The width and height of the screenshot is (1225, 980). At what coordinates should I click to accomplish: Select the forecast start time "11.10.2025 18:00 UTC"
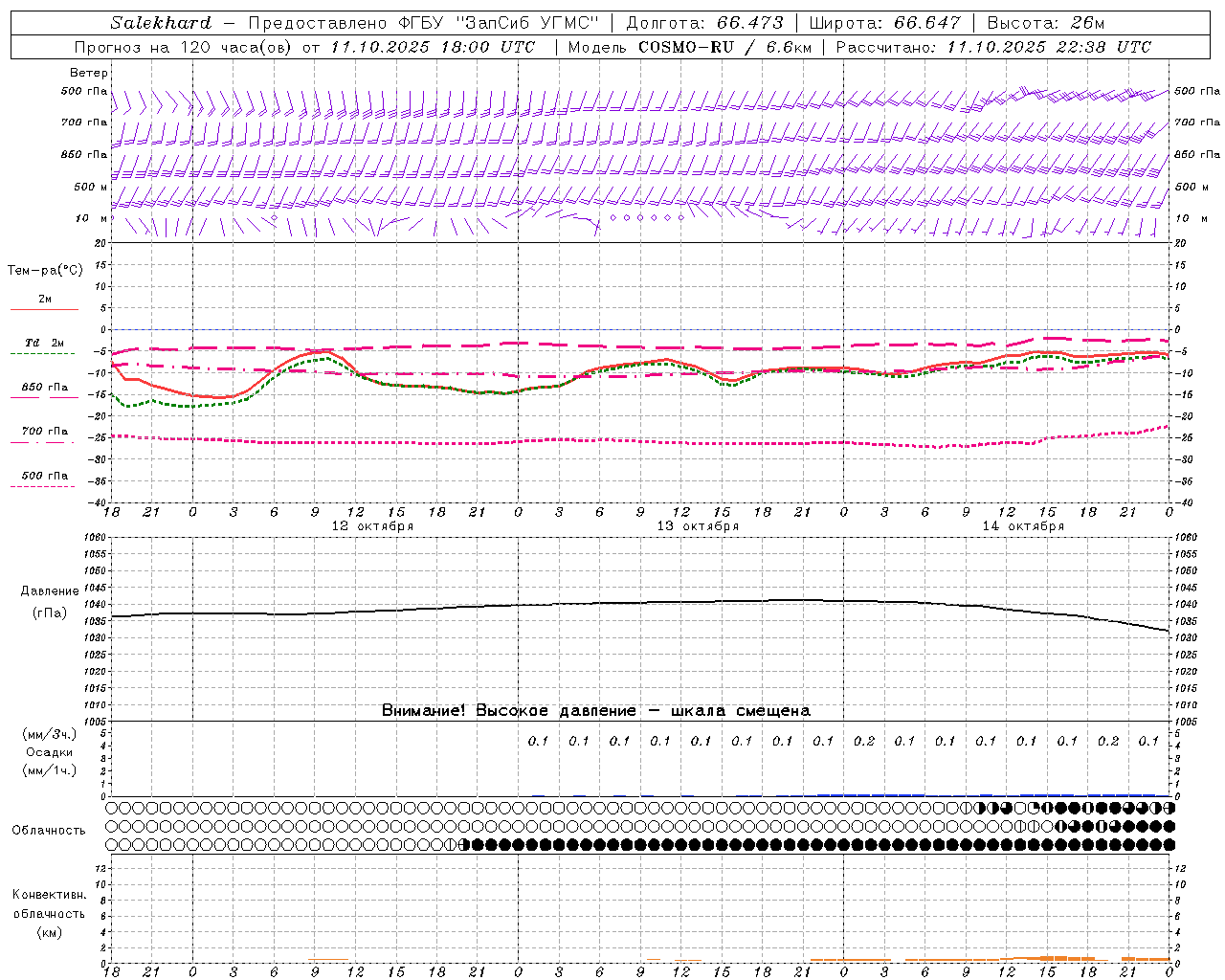tap(433, 47)
